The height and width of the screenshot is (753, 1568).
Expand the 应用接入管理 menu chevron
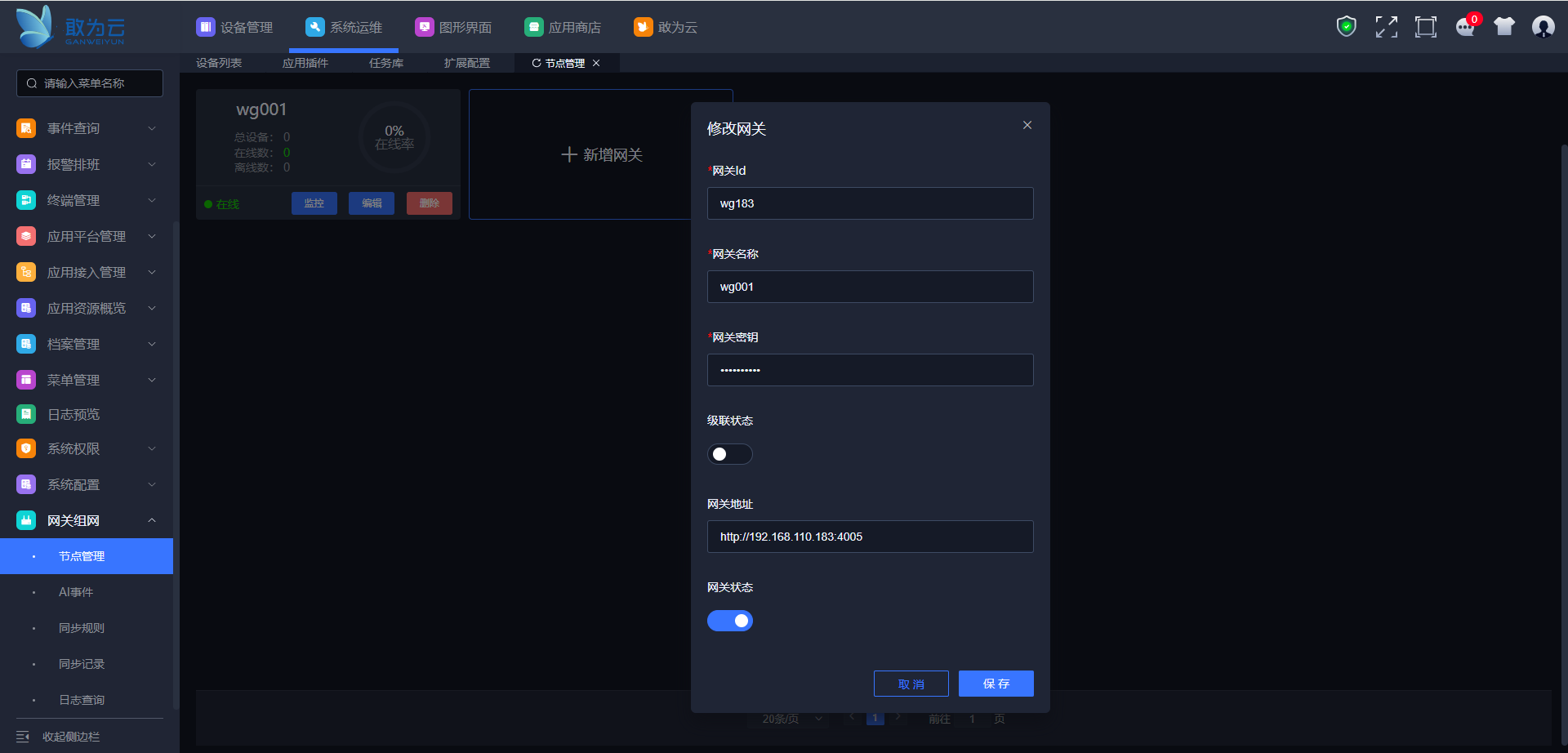click(152, 272)
